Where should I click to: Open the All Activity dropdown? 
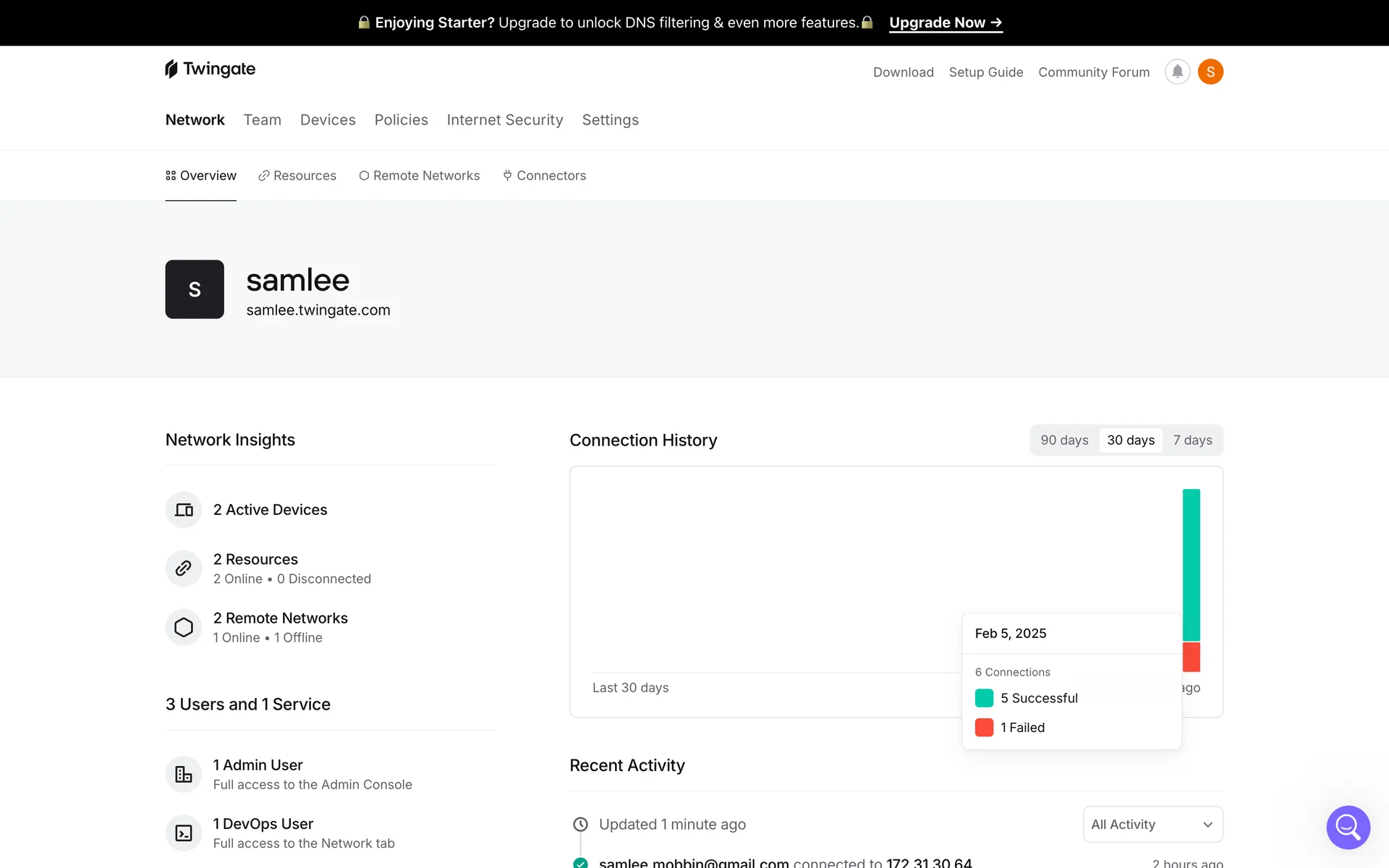coord(1152,825)
